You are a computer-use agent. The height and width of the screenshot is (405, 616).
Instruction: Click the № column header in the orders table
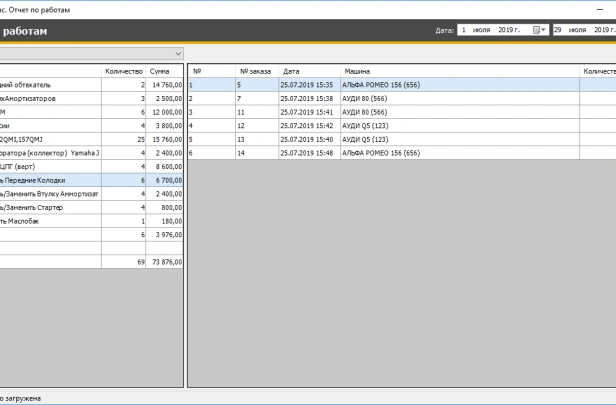coord(210,72)
